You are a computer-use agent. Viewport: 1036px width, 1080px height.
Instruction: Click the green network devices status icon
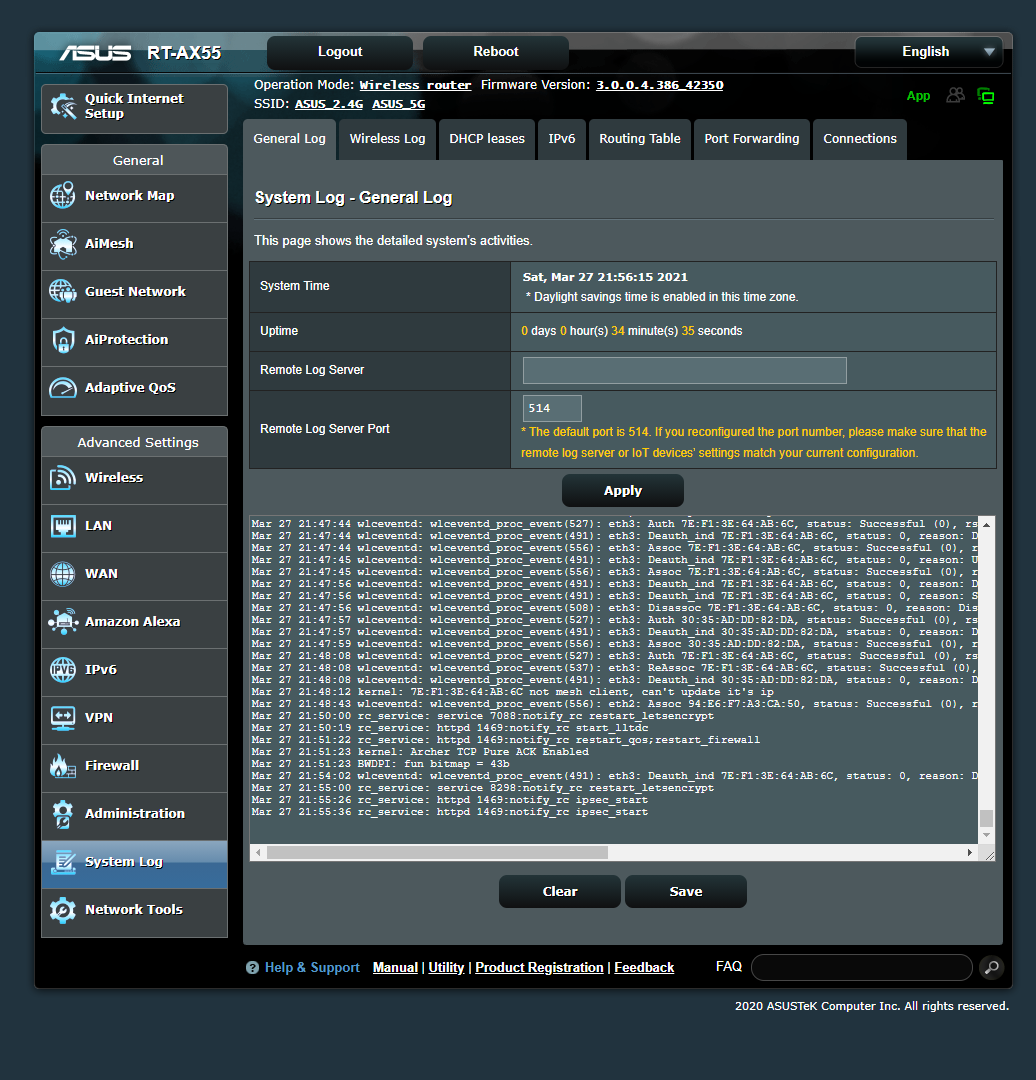[986, 96]
